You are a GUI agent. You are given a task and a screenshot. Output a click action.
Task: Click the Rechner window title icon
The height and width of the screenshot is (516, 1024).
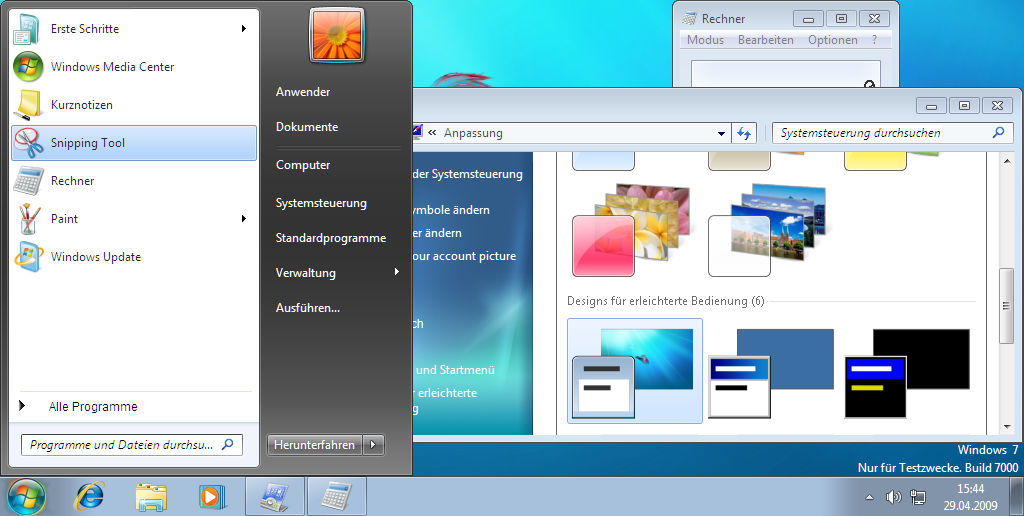pyautogui.click(x=690, y=18)
